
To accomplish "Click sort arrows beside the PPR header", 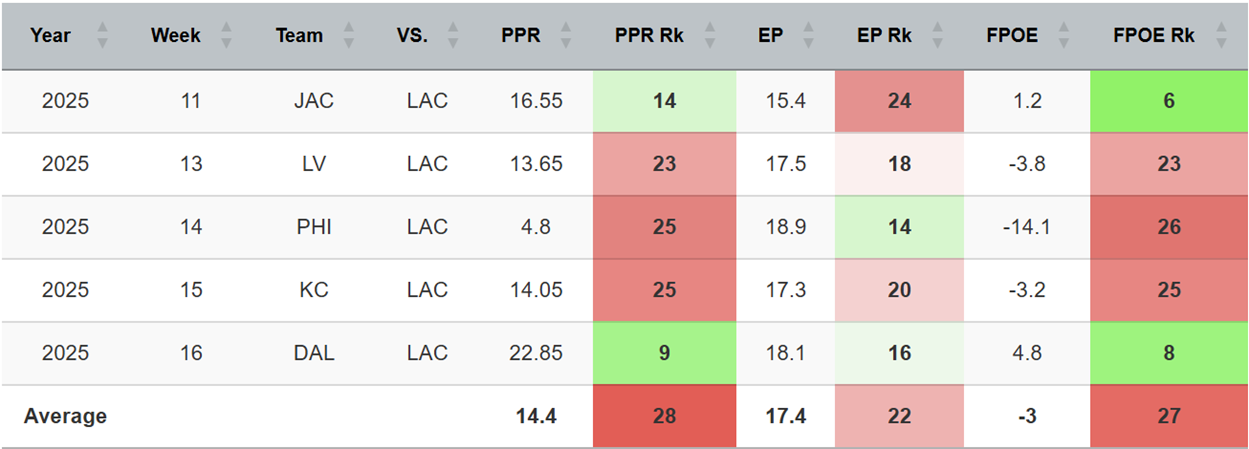I will (566, 36).
